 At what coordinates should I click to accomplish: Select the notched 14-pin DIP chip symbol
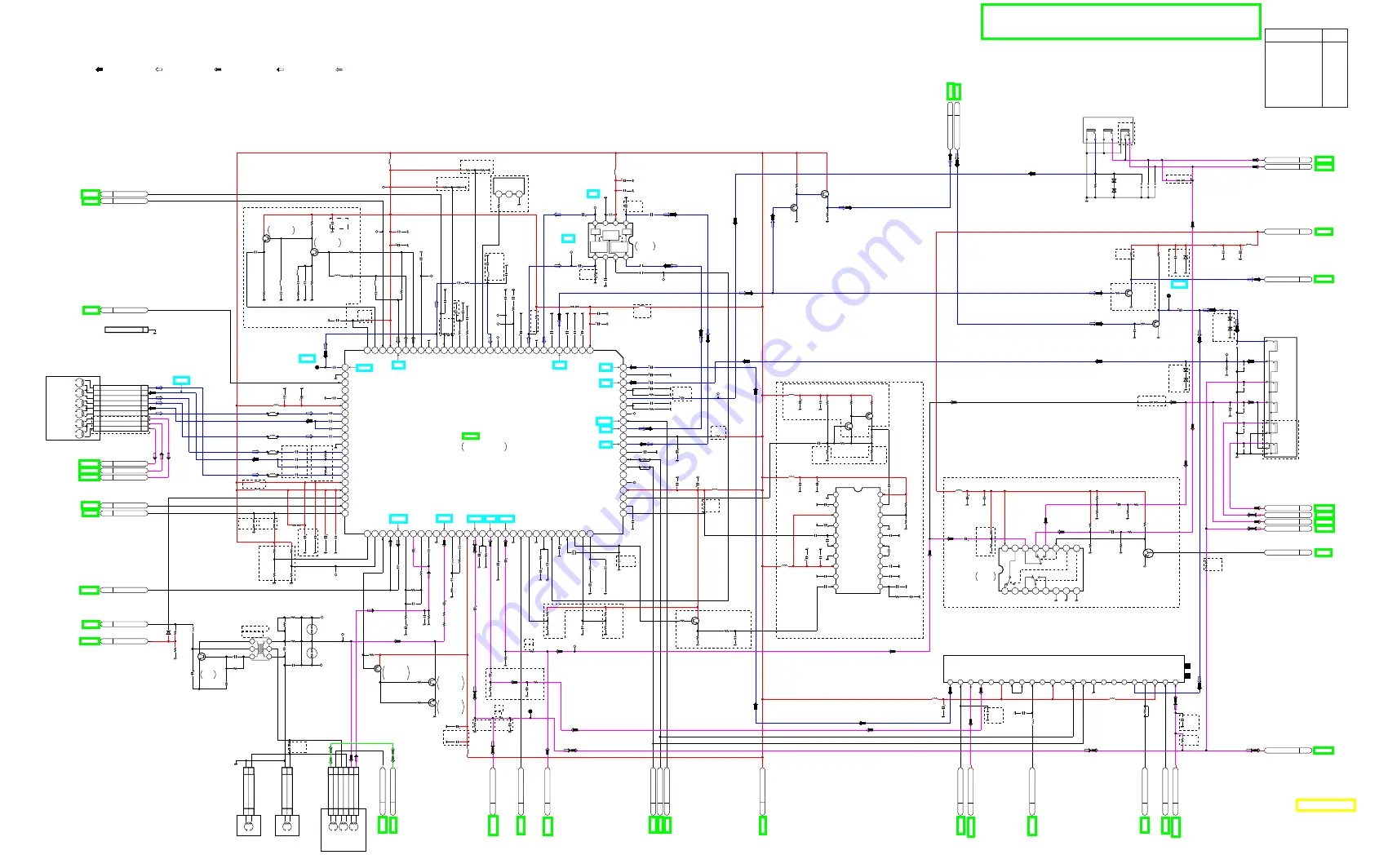click(858, 540)
